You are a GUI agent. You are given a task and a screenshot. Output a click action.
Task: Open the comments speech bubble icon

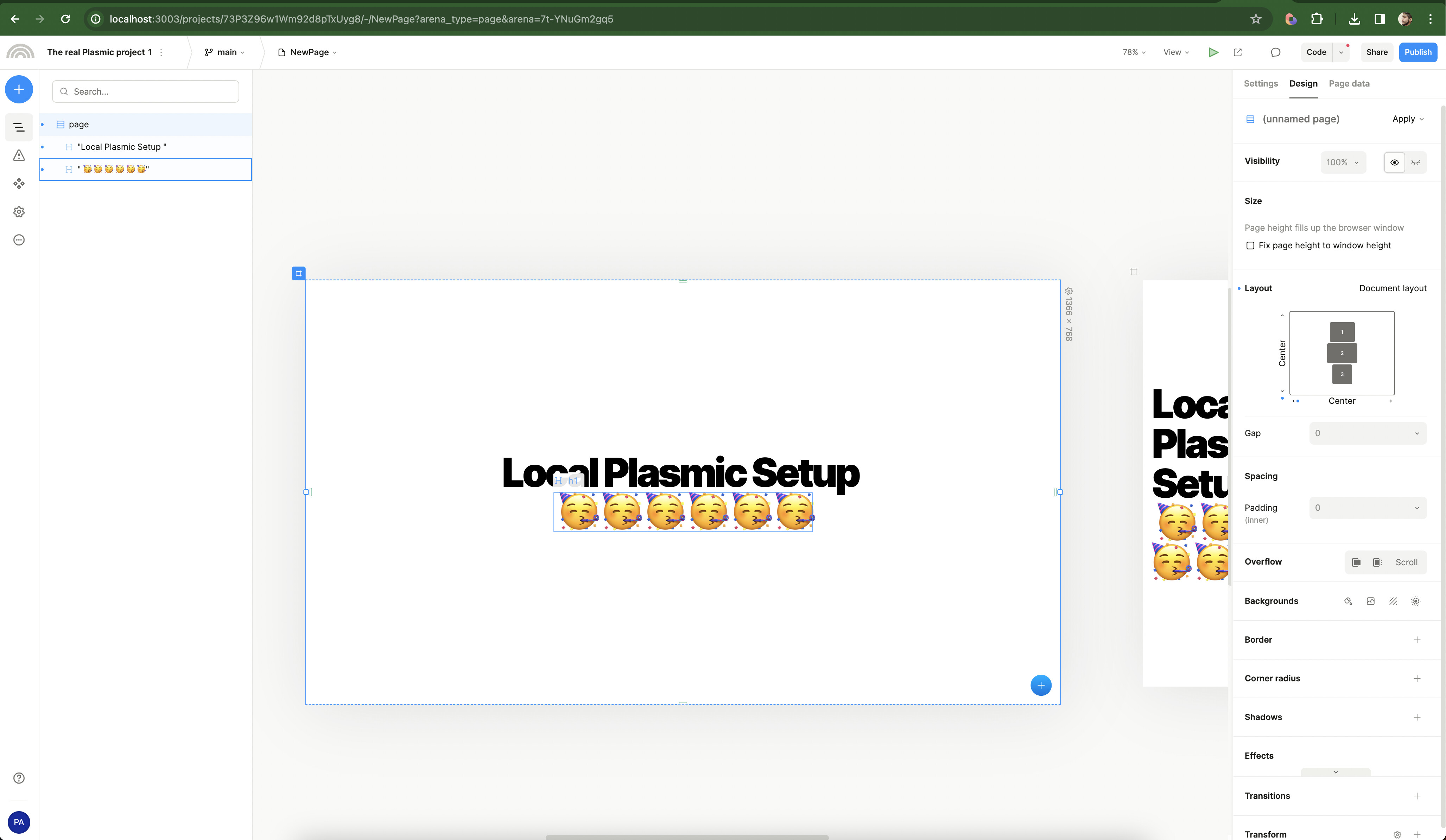[x=1275, y=52]
